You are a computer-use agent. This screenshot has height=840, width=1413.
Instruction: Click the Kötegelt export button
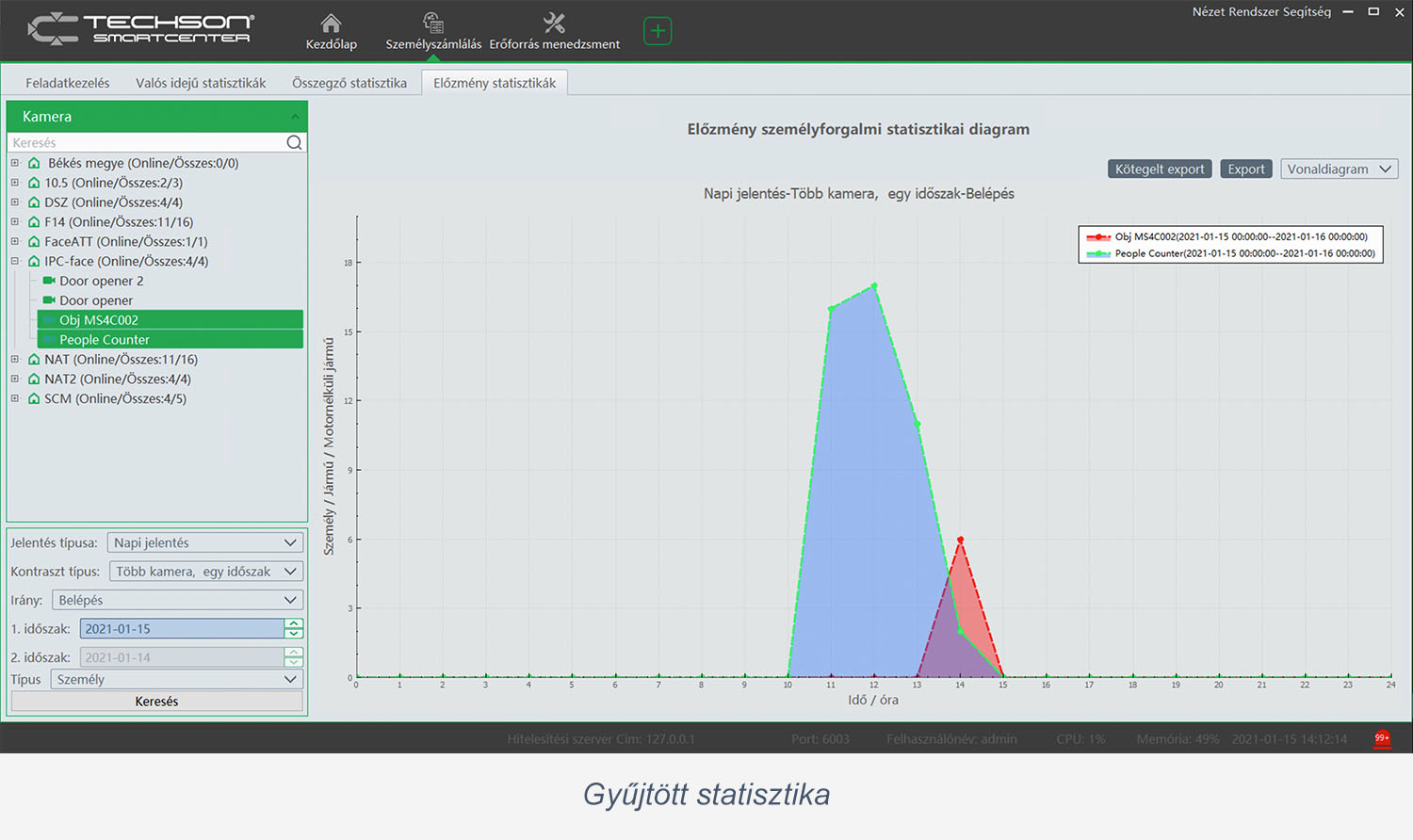tap(1159, 170)
